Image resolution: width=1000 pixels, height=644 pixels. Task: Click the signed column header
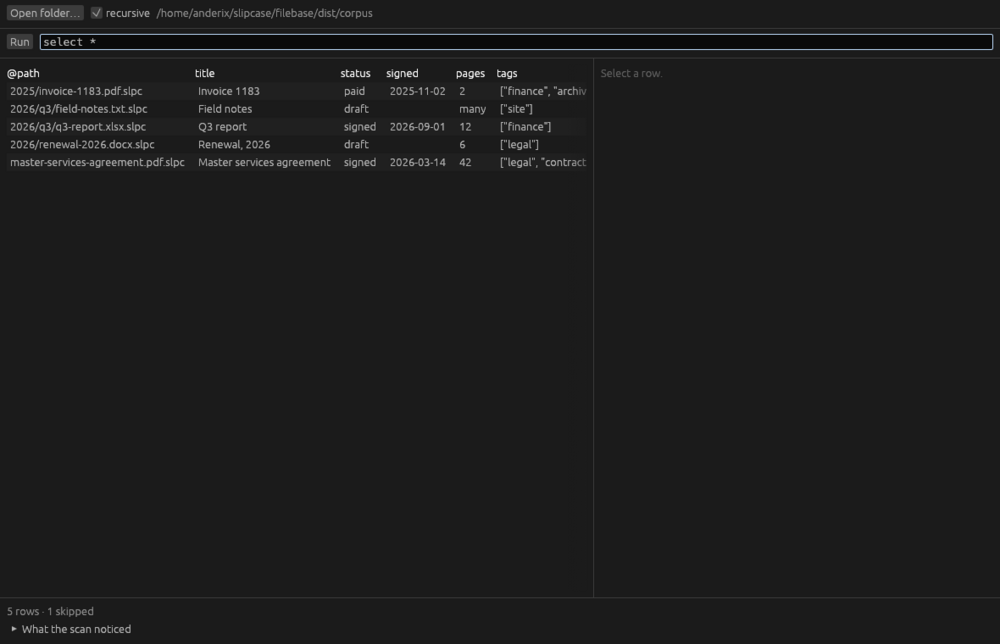click(x=402, y=73)
